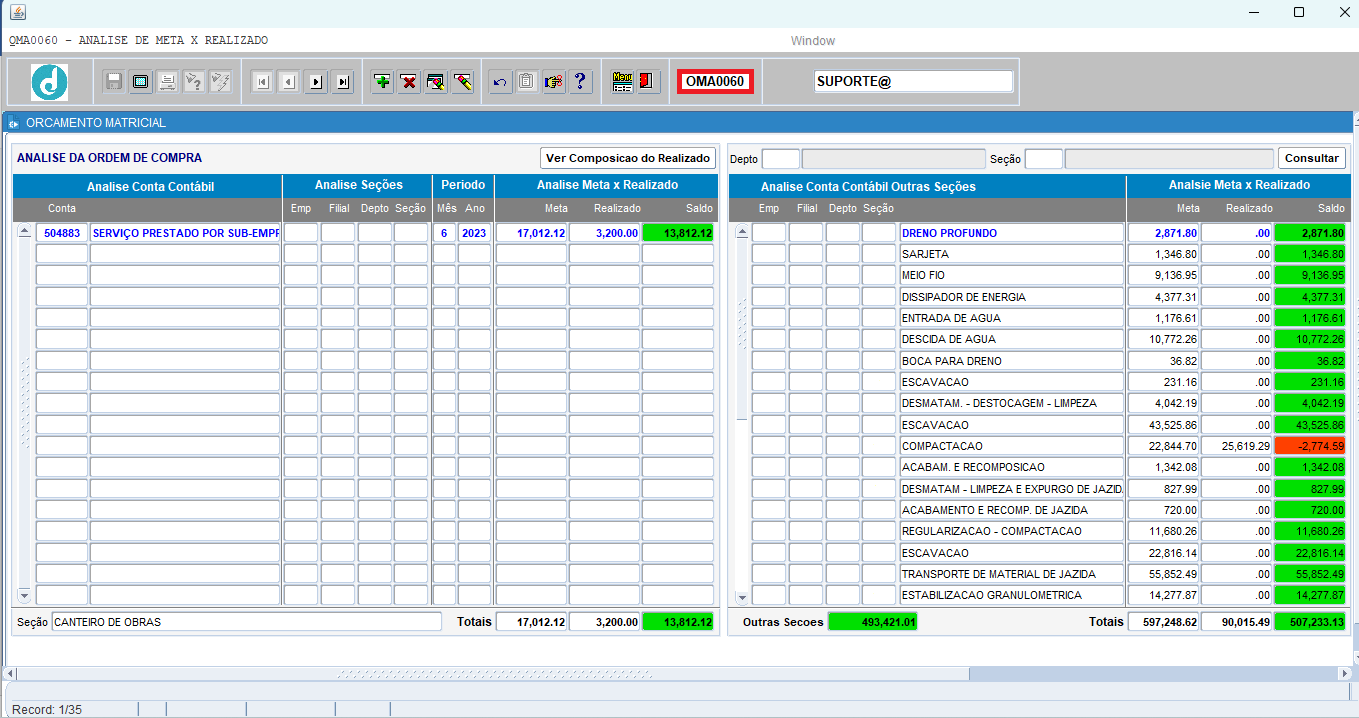The width and height of the screenshot is (1359, 718).
Task: Click the first Seção filter input field
Action: [1043, 158]
